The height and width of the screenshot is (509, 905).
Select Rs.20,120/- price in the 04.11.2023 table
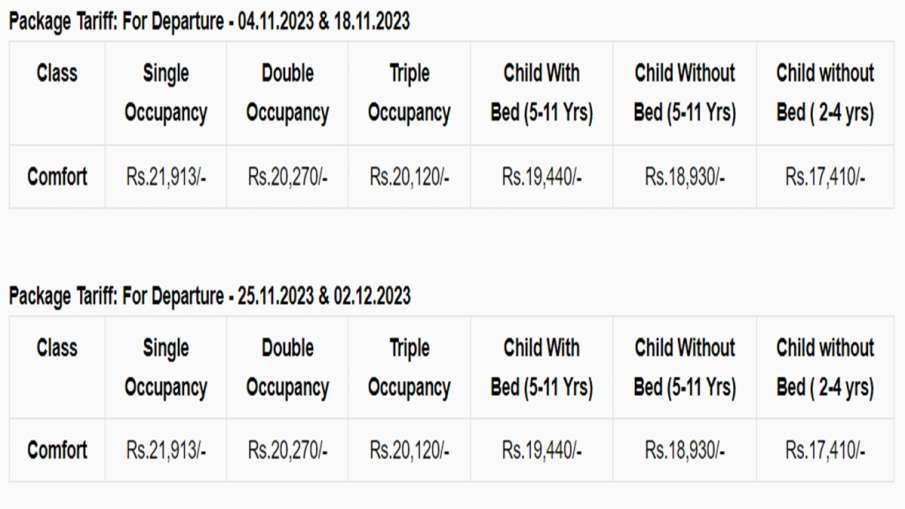tap(409, 177)
